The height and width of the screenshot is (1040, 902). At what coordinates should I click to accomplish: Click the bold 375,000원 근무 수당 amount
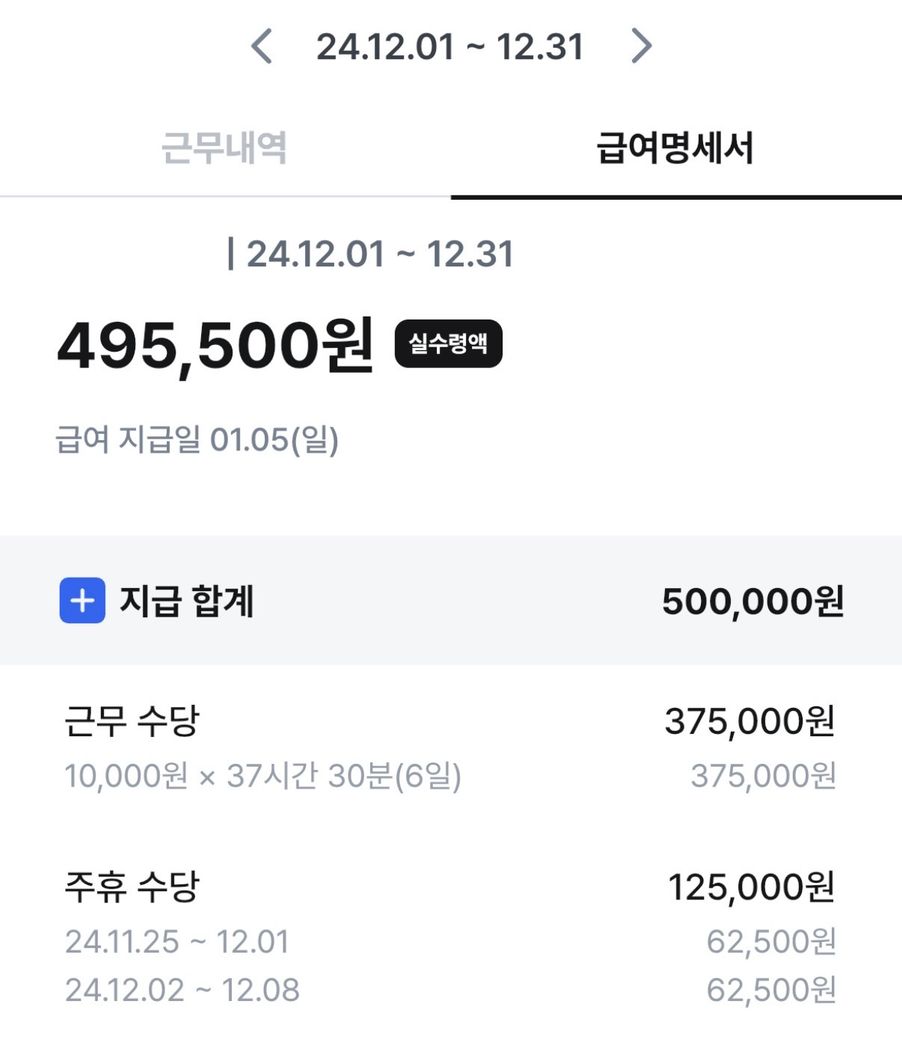(749, 721)
